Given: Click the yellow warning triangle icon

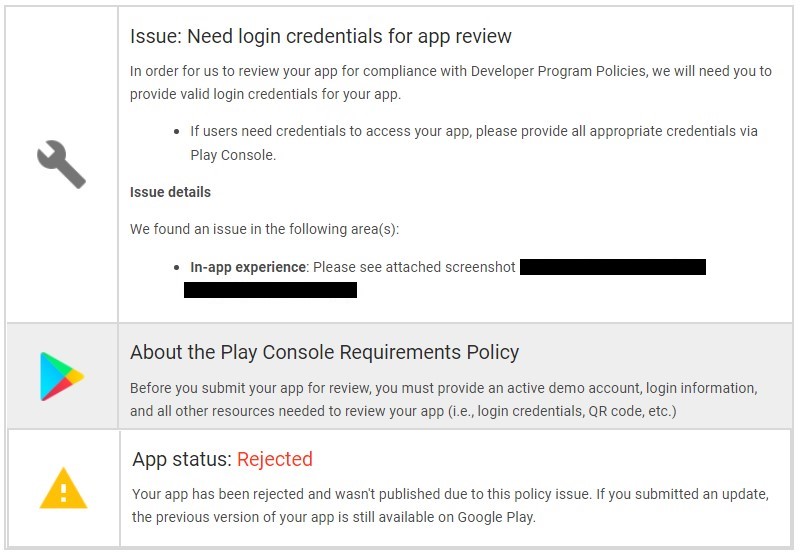Looking at the screenshot, I should point(63,489).
